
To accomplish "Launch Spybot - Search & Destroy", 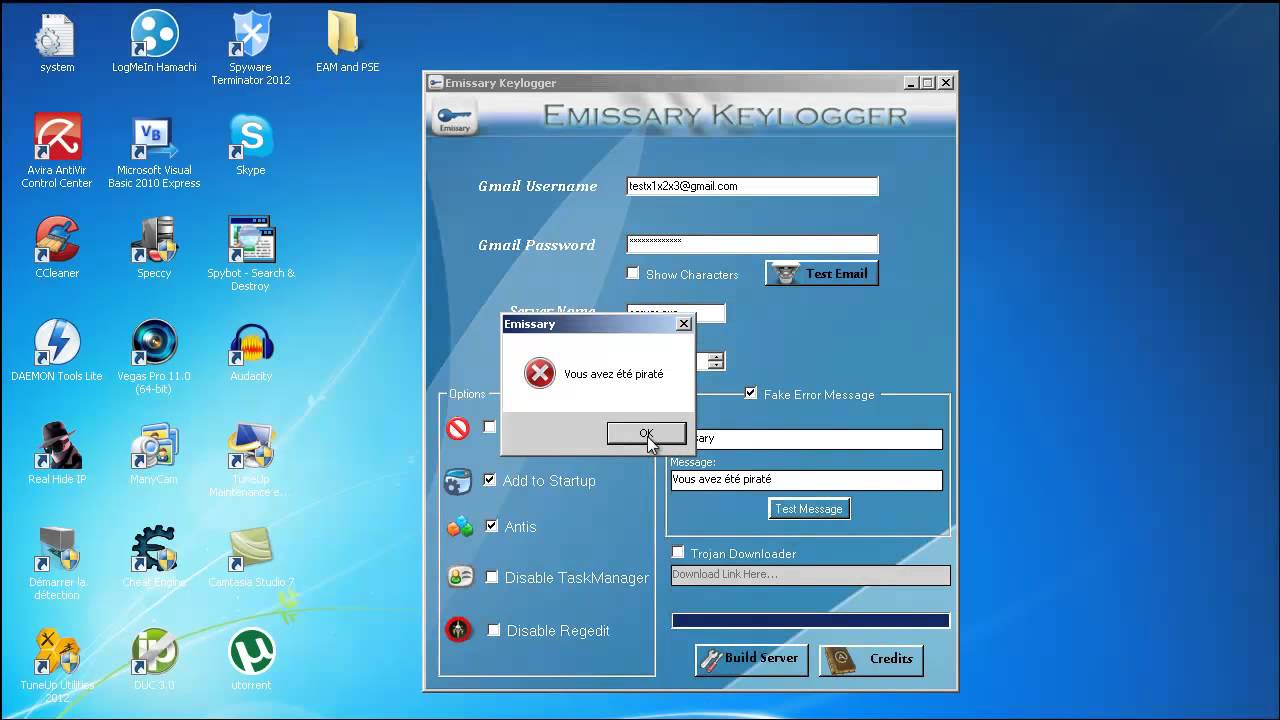I will [250, 254].
